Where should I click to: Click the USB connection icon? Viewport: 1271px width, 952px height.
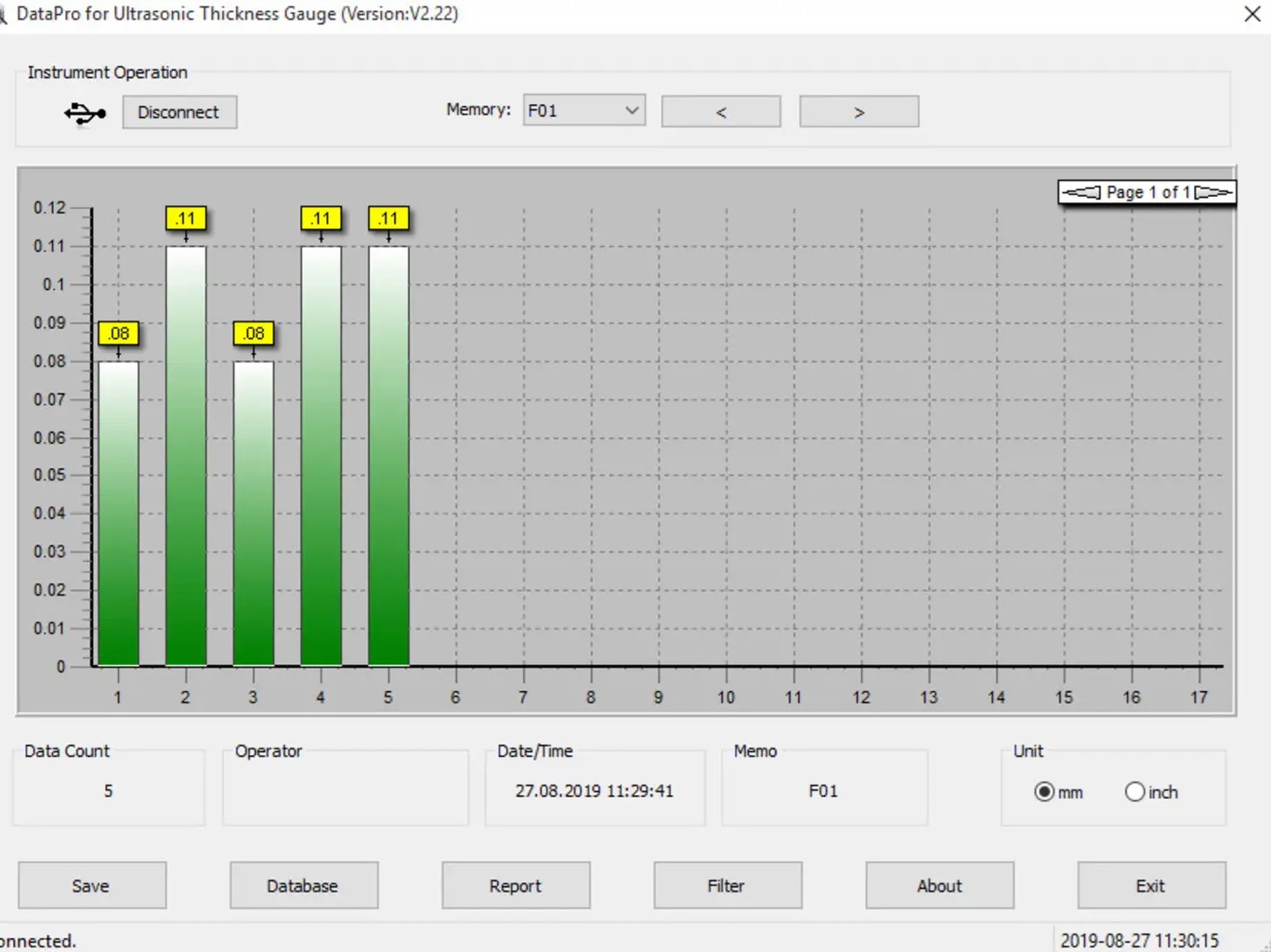(85, 113)
